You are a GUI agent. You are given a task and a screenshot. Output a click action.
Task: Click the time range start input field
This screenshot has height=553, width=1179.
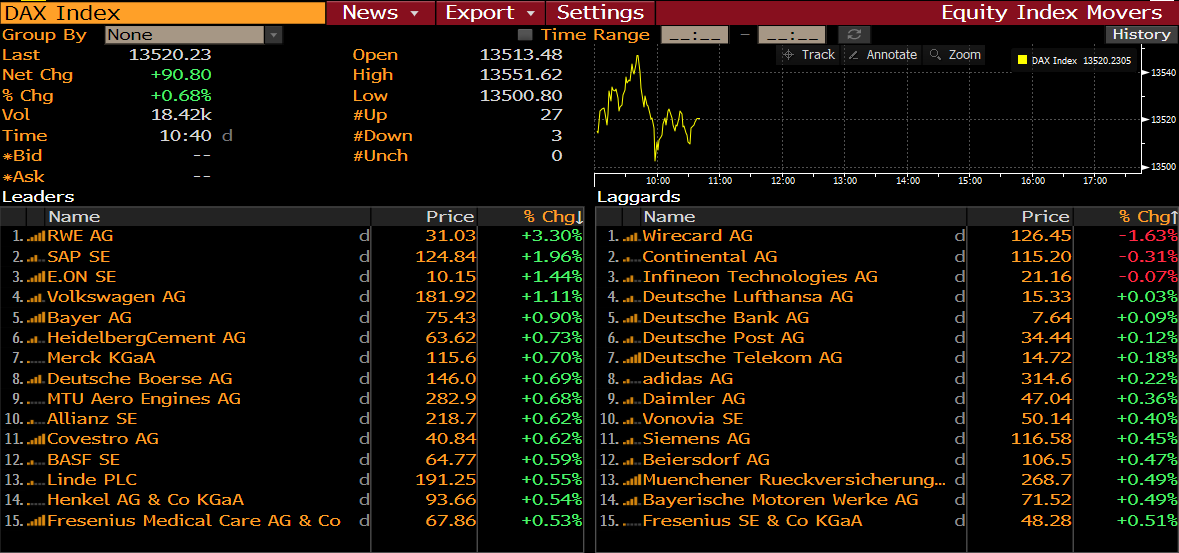click(x=694, y=35)
